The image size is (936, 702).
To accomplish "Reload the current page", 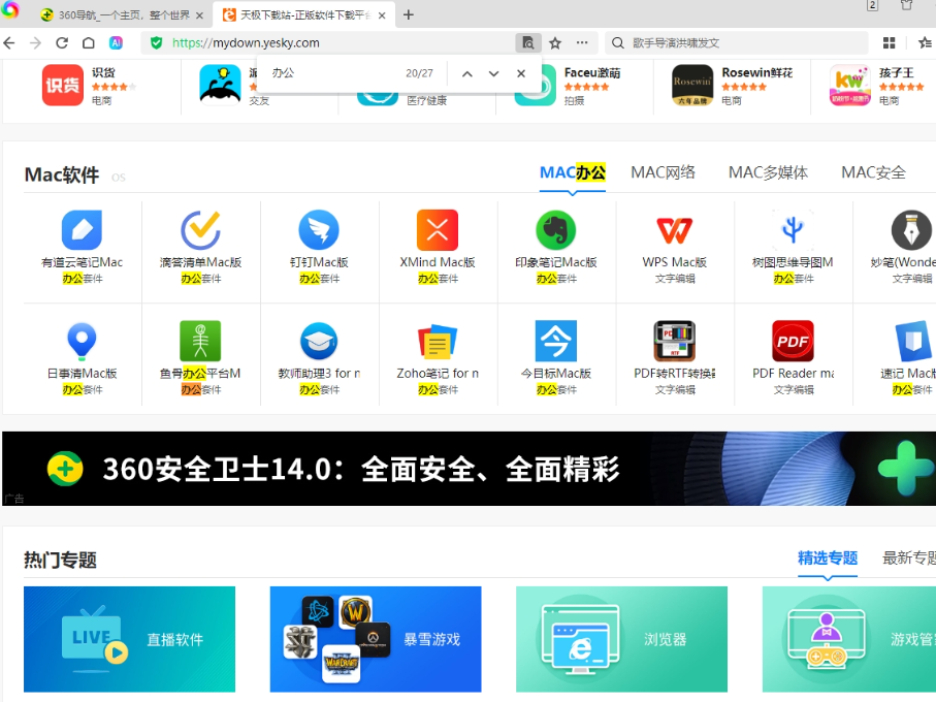I will (61, 43).
